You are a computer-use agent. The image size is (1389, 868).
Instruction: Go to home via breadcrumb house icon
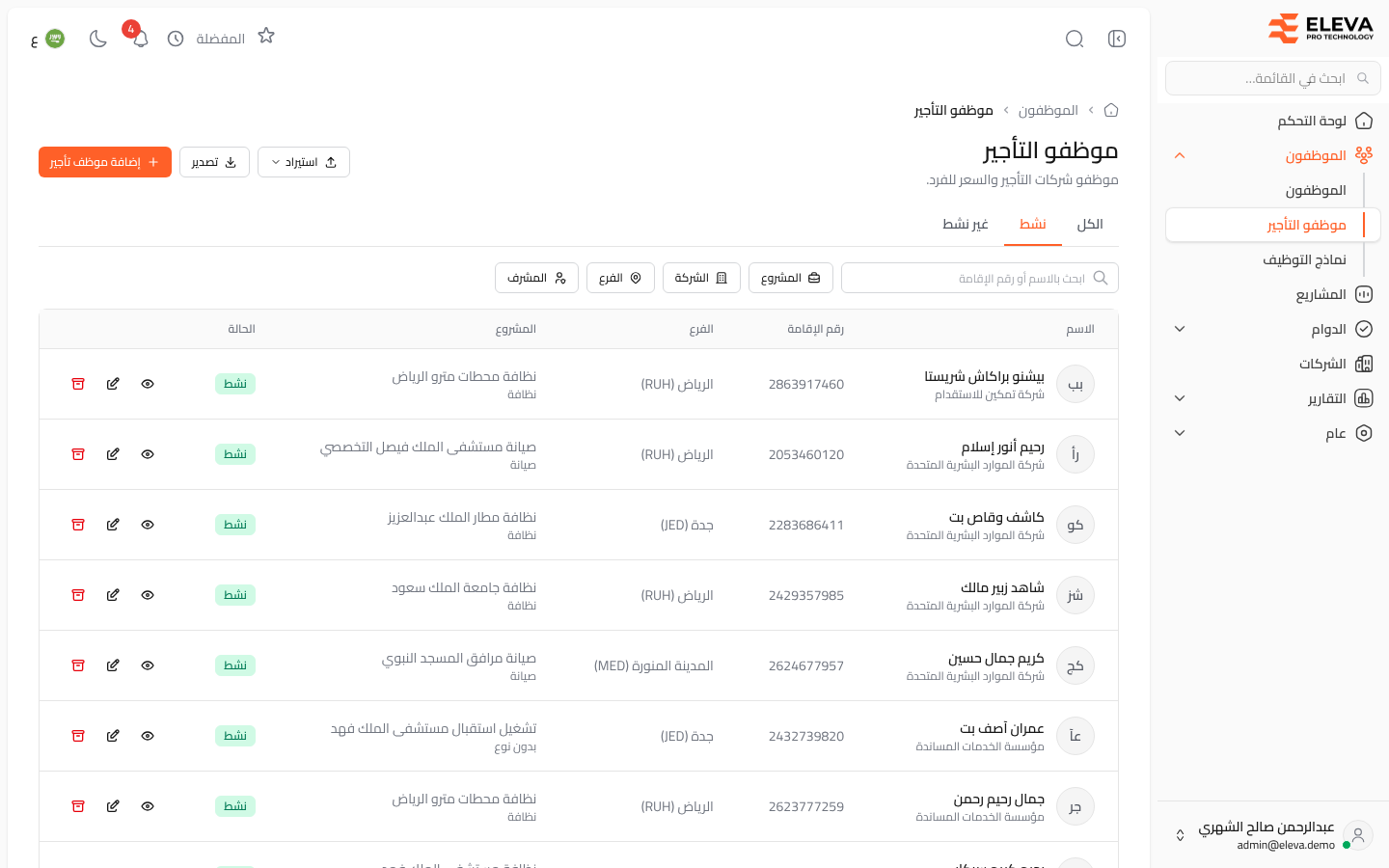pos(1111,110)
